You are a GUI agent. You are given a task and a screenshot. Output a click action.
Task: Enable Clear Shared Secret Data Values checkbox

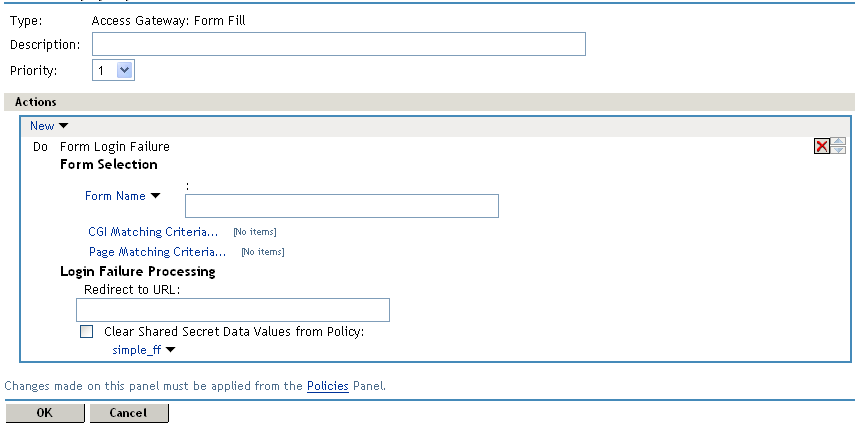click(x=86, y=331)
